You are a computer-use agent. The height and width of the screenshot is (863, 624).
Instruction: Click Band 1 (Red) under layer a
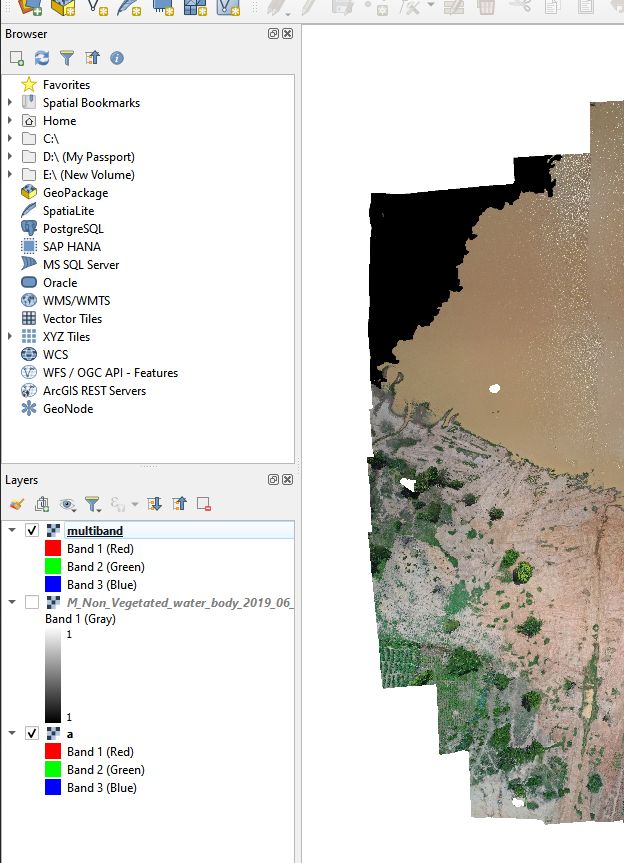[100, 751]
